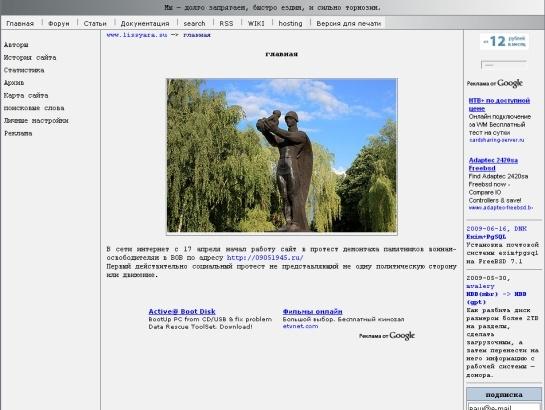Follow http://09051945.ru/ link
This screenshot has width=545, height=410.
point(265,258)
